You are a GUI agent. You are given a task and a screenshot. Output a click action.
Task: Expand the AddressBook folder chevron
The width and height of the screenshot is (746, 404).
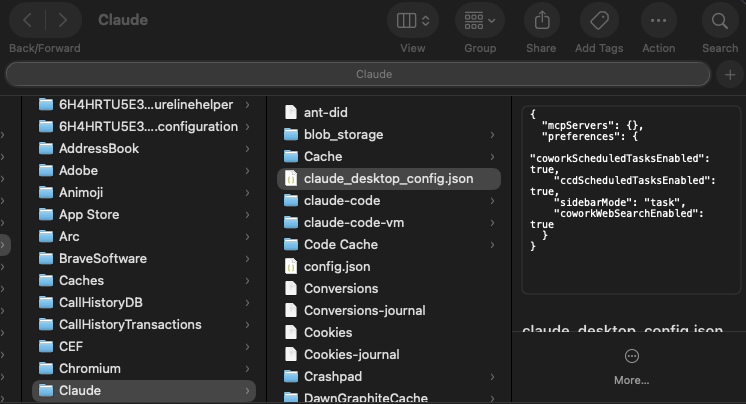(247, 148)
